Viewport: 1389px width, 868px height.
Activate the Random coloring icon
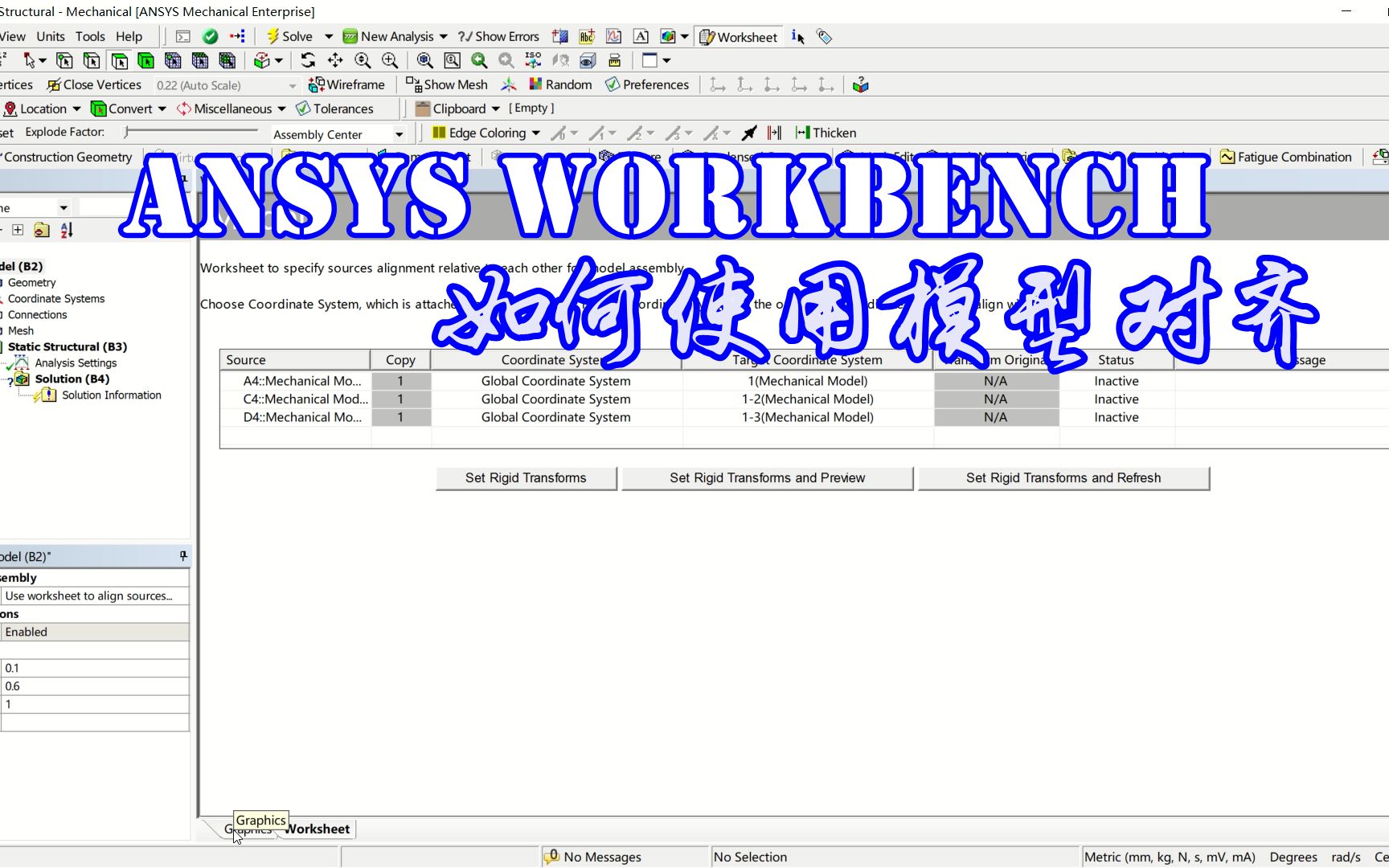coord(535,84)
